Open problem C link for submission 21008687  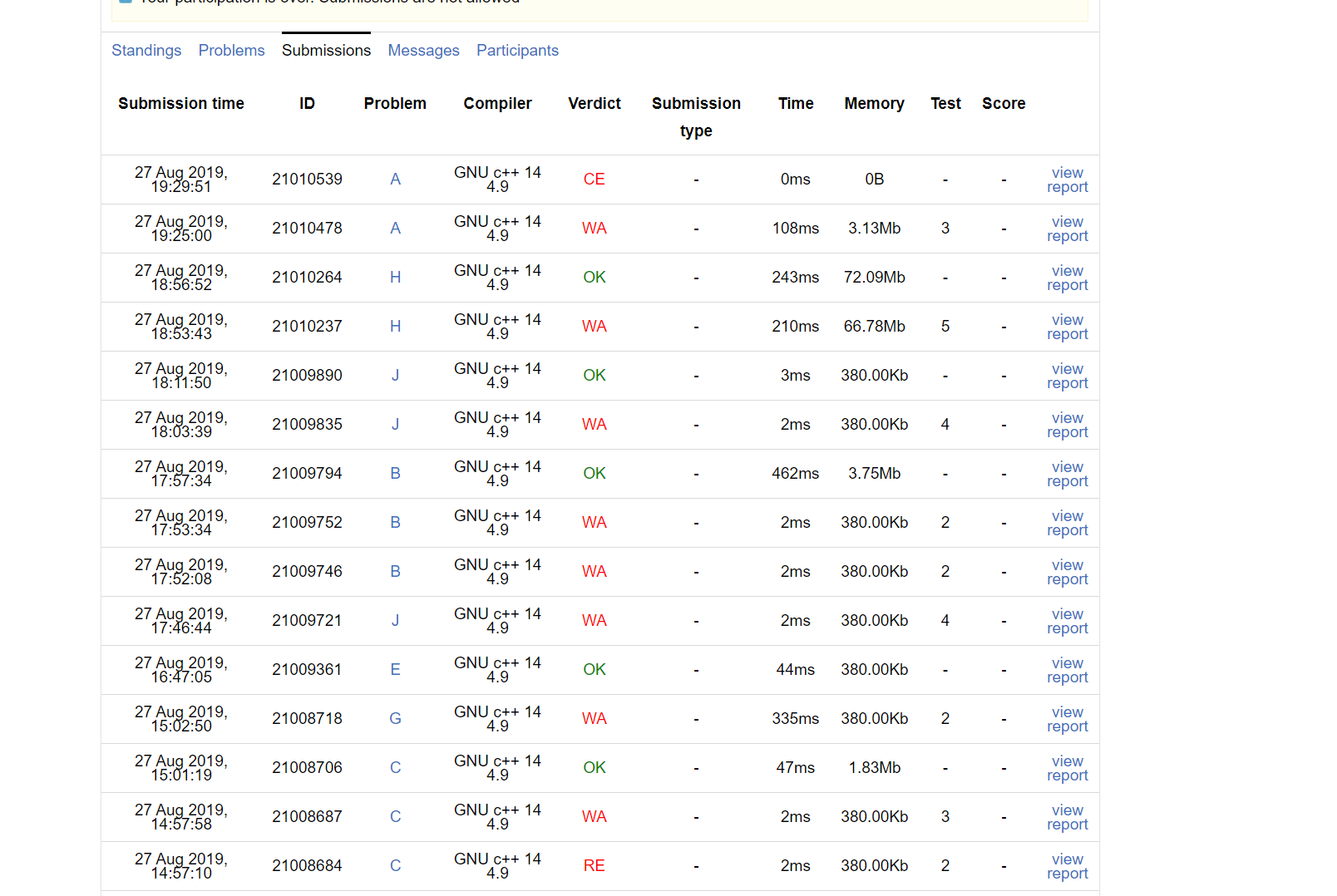pyautogui.click(x=395, y=817)
